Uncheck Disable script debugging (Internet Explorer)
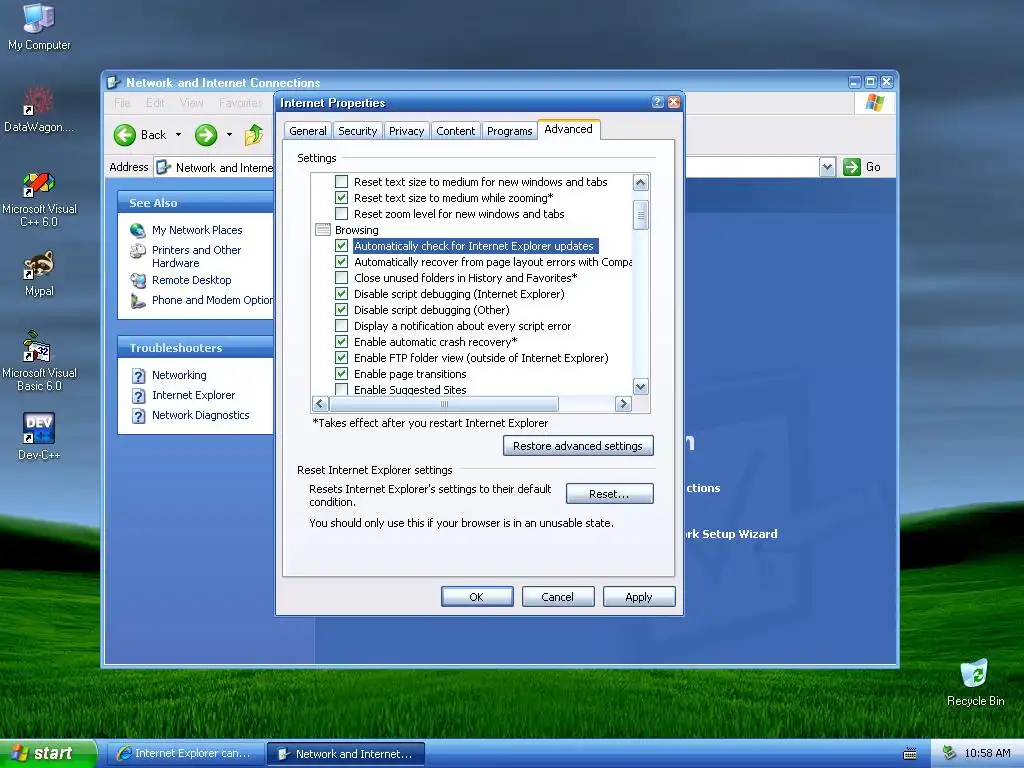 click(x=341, y=294)
